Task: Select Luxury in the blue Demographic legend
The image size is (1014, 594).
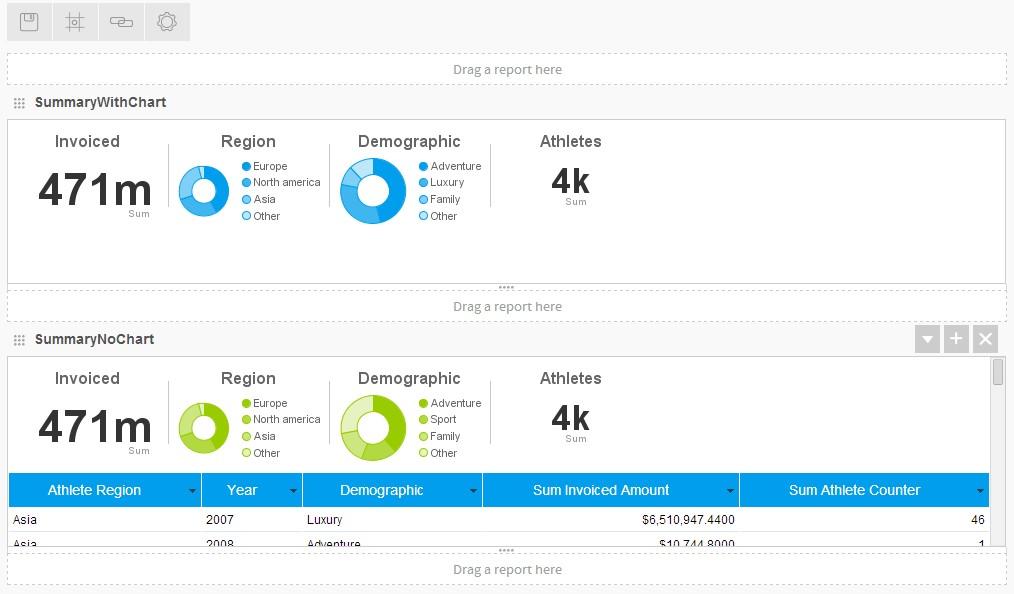Action: tap(442, 182)
